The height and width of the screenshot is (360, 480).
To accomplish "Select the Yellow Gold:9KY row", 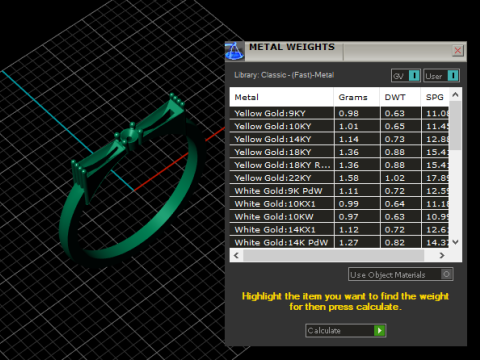I will point(339,113).
